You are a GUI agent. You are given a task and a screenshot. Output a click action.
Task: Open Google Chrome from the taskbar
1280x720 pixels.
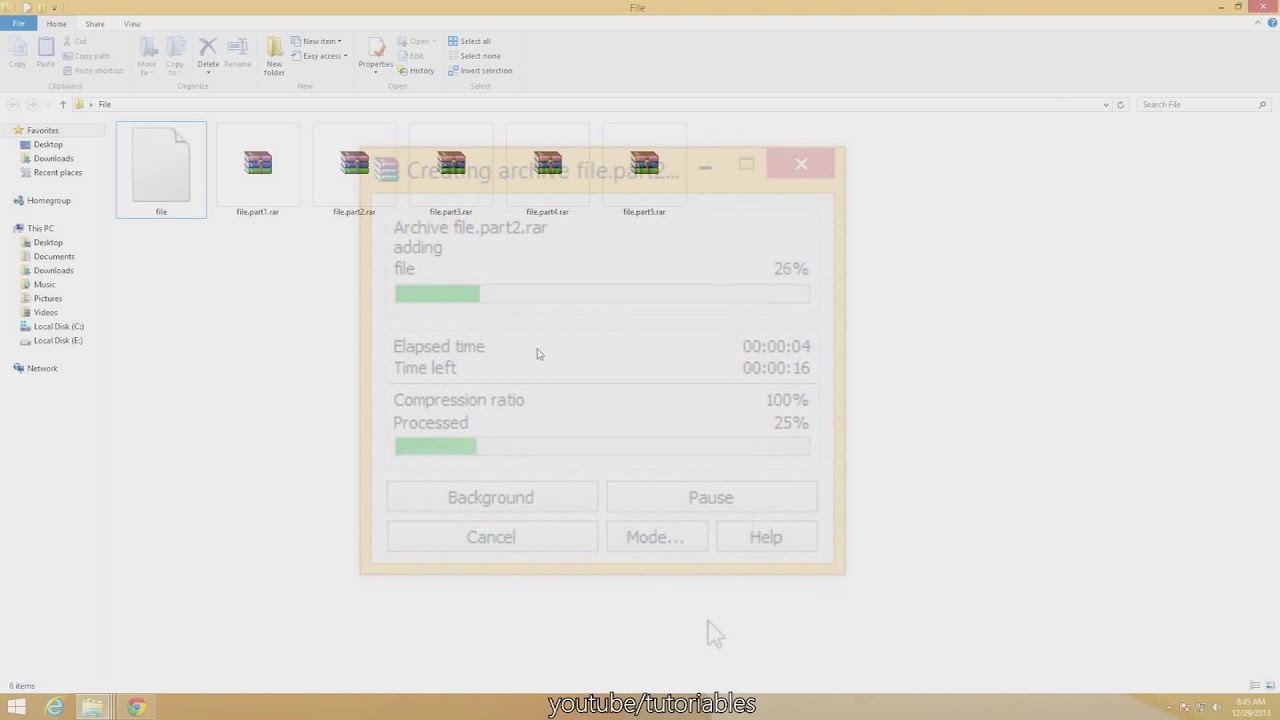136,708
